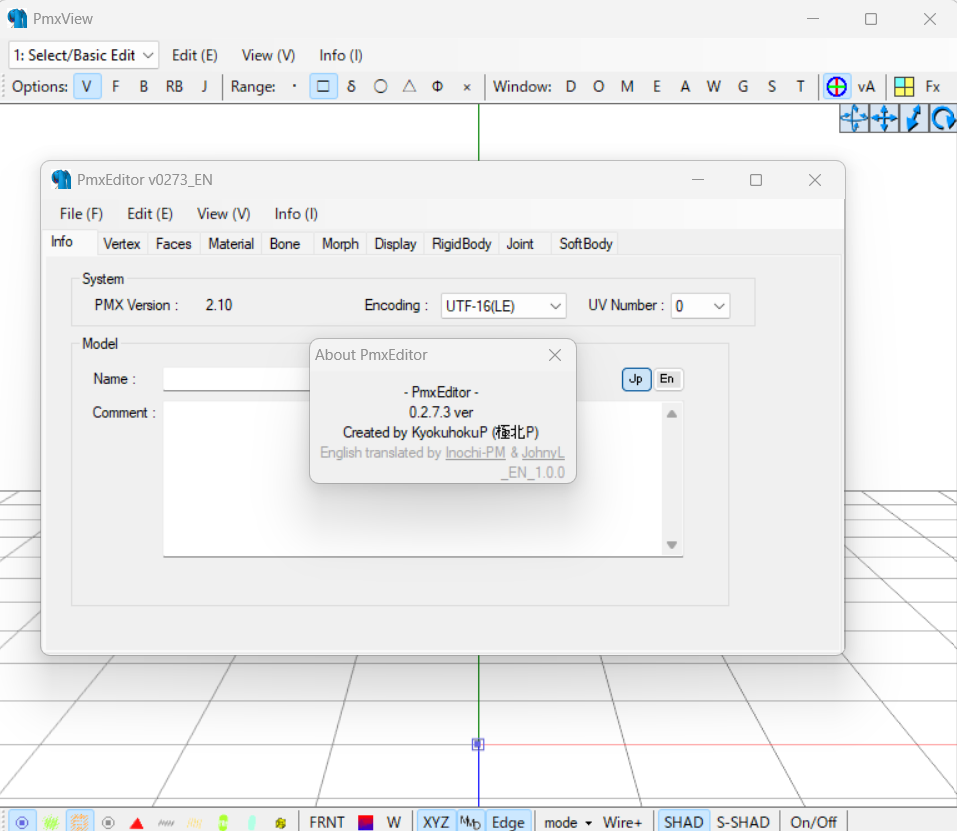The image size is (957, 831).
Task: Select the phi symbol range mode
Action: point(438,86)
